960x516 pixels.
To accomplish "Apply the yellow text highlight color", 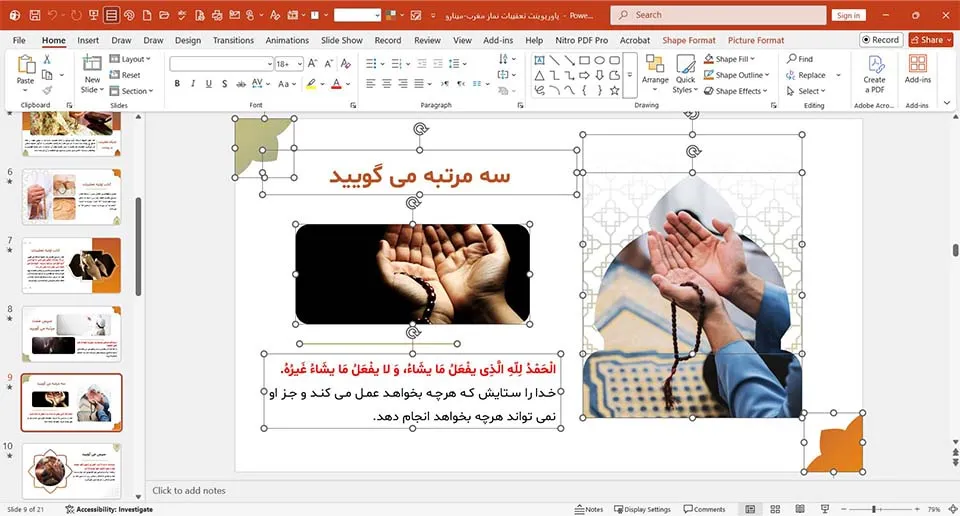I will (311, 84).
